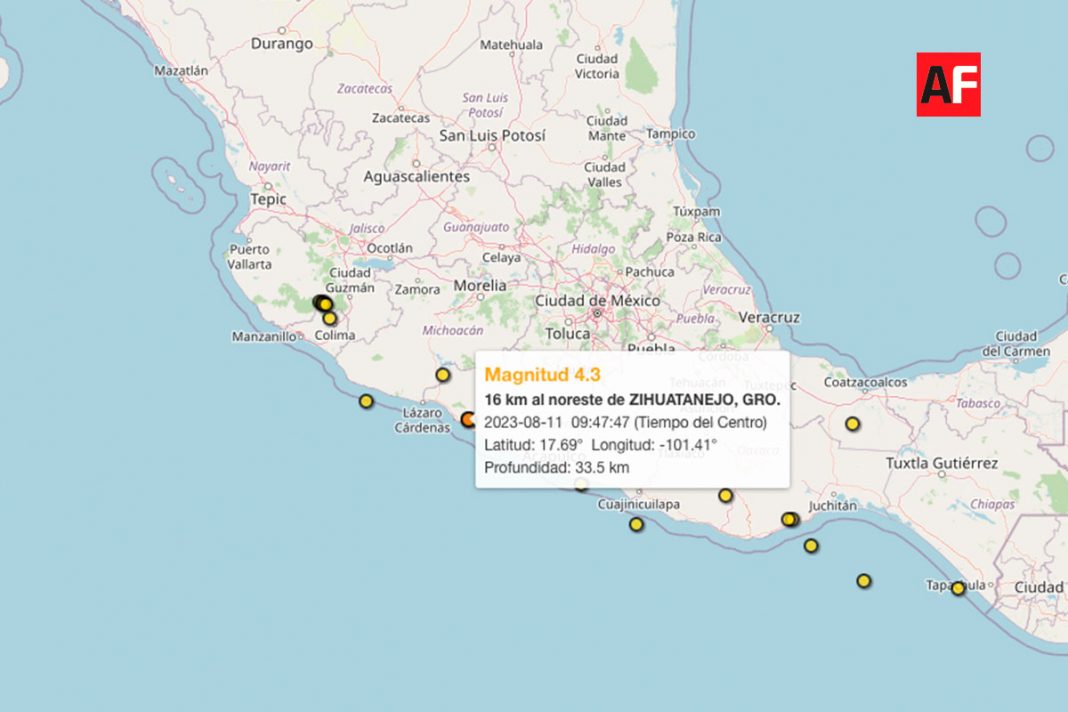
Task: Click the Ciudad del Carmen label
Action: pyautogui.click(x=1016, y=344)
